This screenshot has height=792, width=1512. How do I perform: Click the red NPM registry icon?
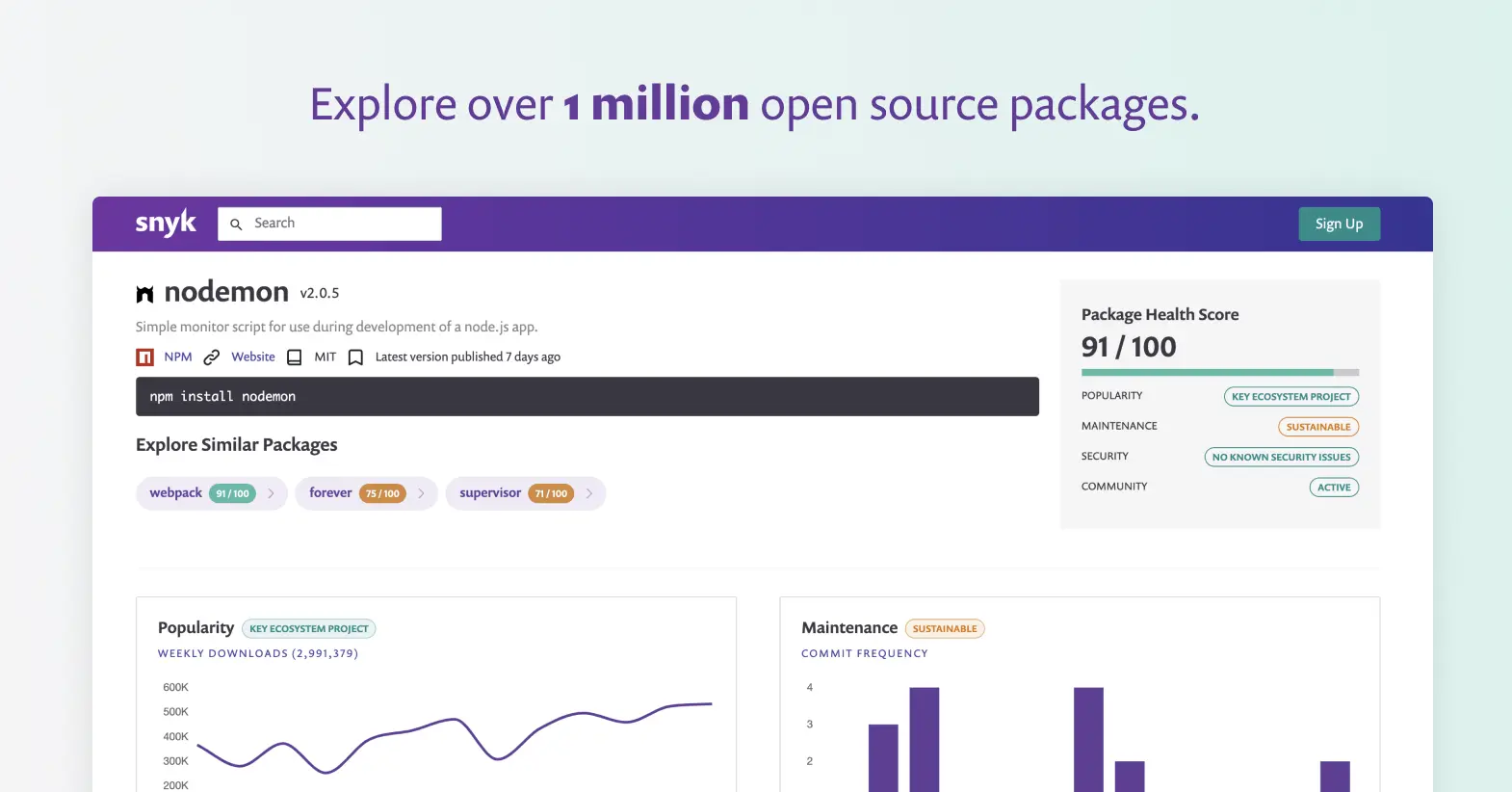pyautogui.click(x=145, y=357)
